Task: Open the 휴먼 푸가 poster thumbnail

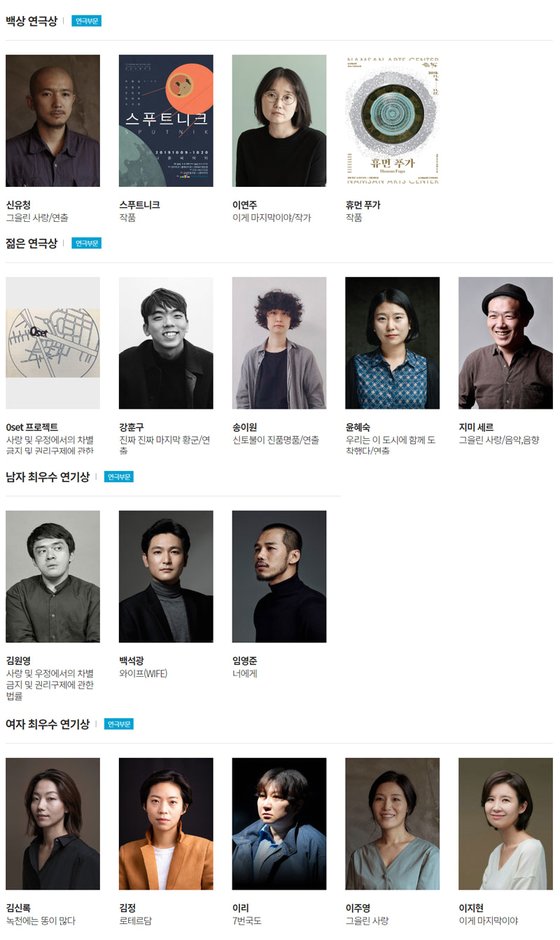Action: coord(393,120)
